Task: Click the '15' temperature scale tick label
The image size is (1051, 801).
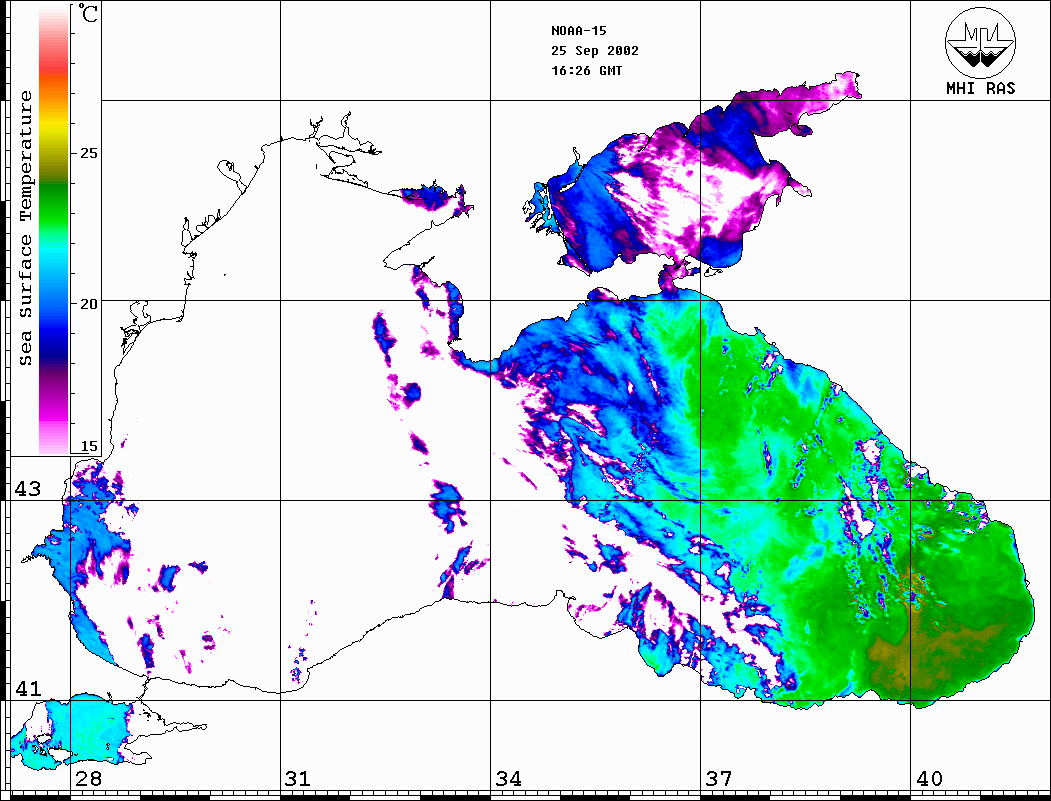Action: pos(88,446)
